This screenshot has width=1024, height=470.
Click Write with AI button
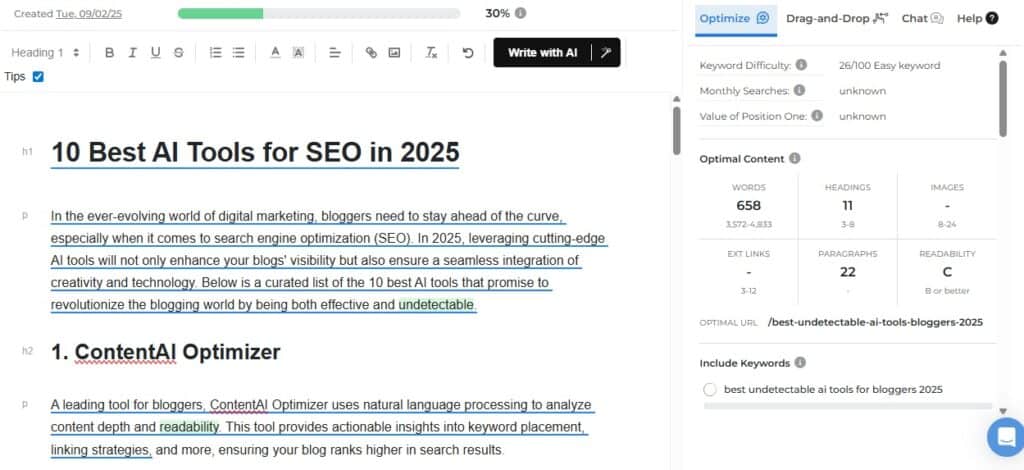[x=543, y=53]
